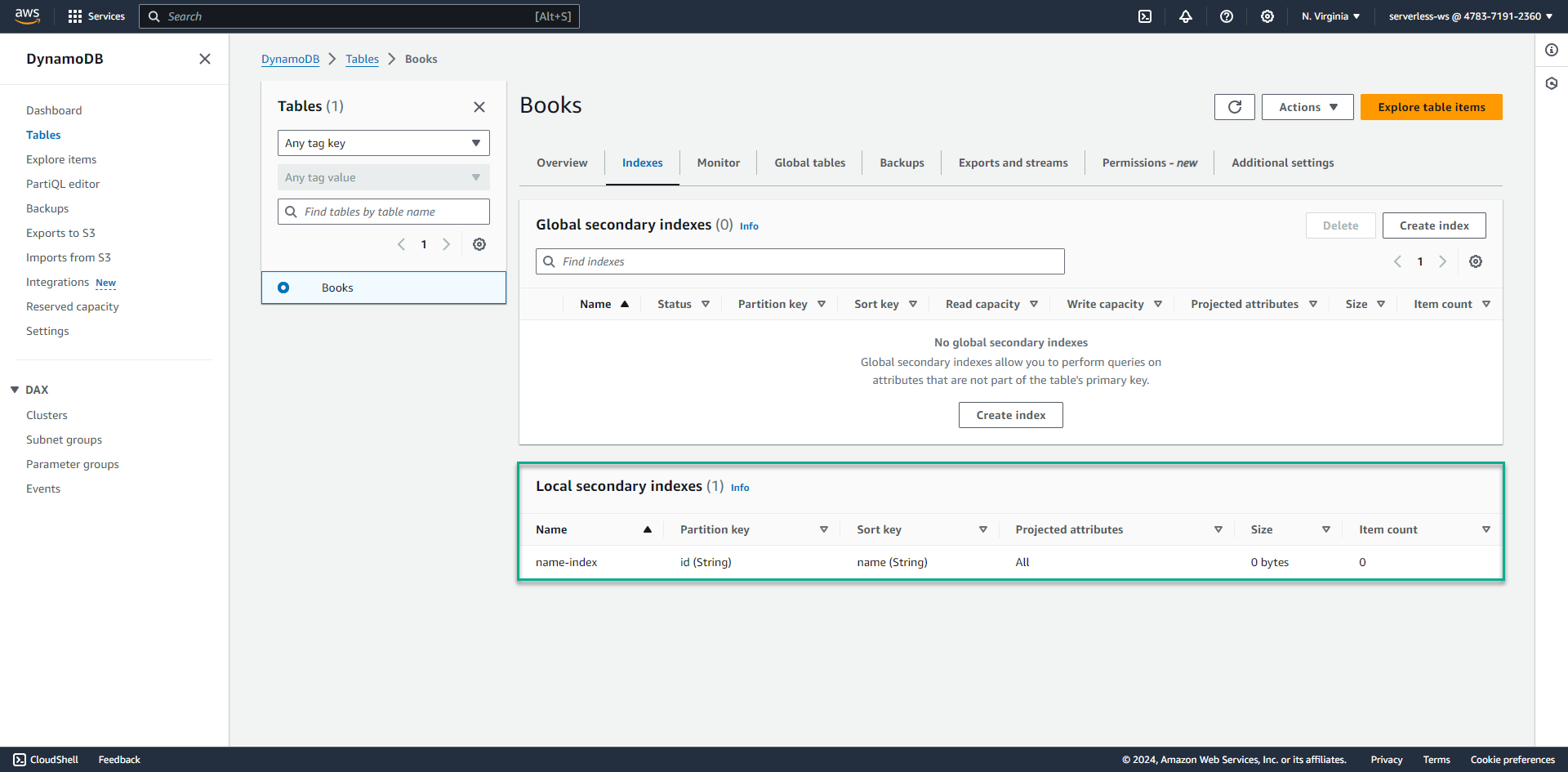Follow the DynamoDB breadcrumb link

coord(290,59)
